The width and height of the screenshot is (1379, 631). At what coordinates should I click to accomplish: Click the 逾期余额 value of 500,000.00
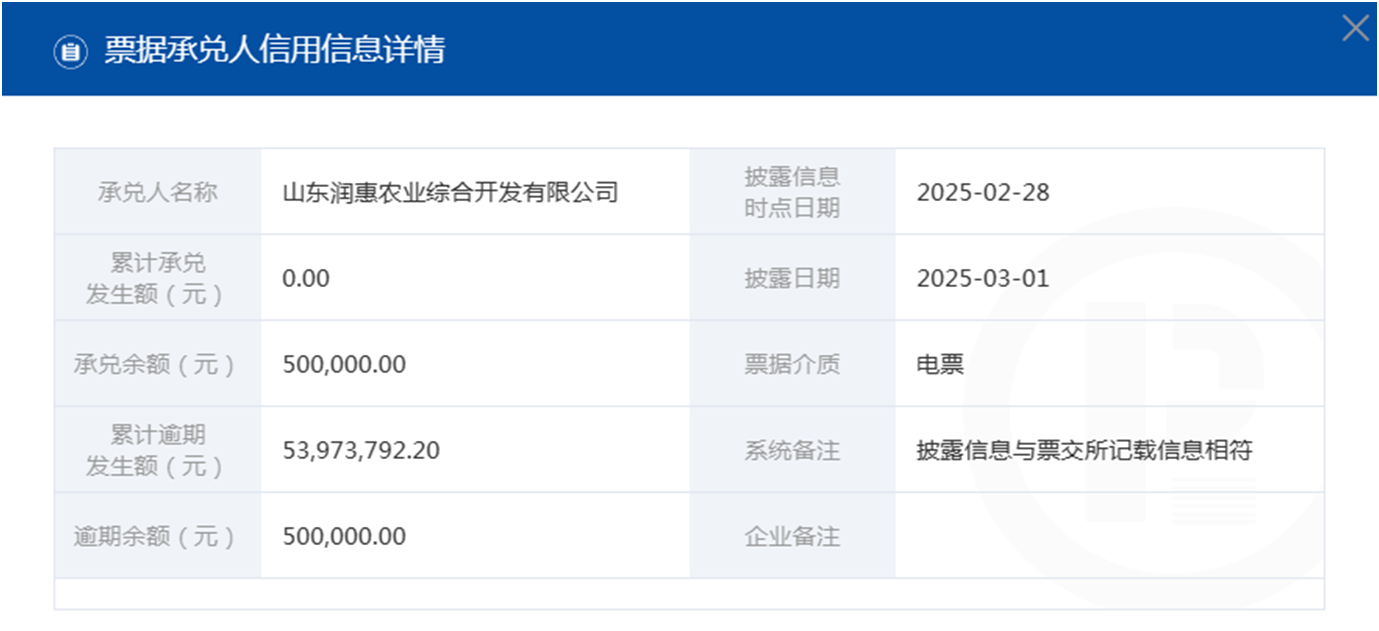point(345,536)
